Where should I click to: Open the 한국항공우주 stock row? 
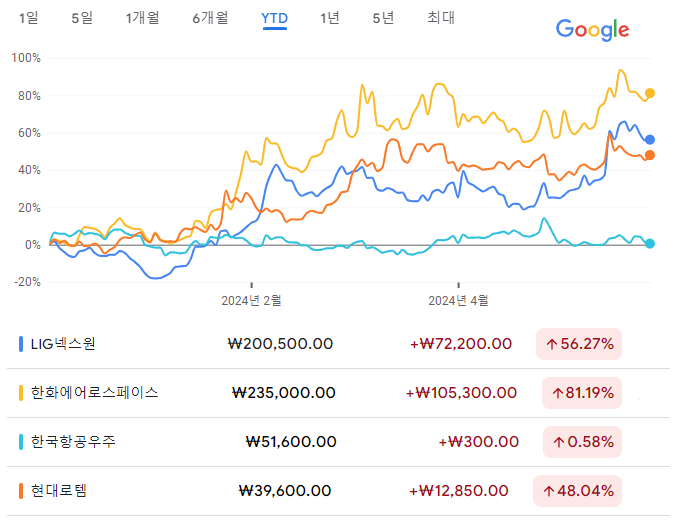click(x=338, y=442)
